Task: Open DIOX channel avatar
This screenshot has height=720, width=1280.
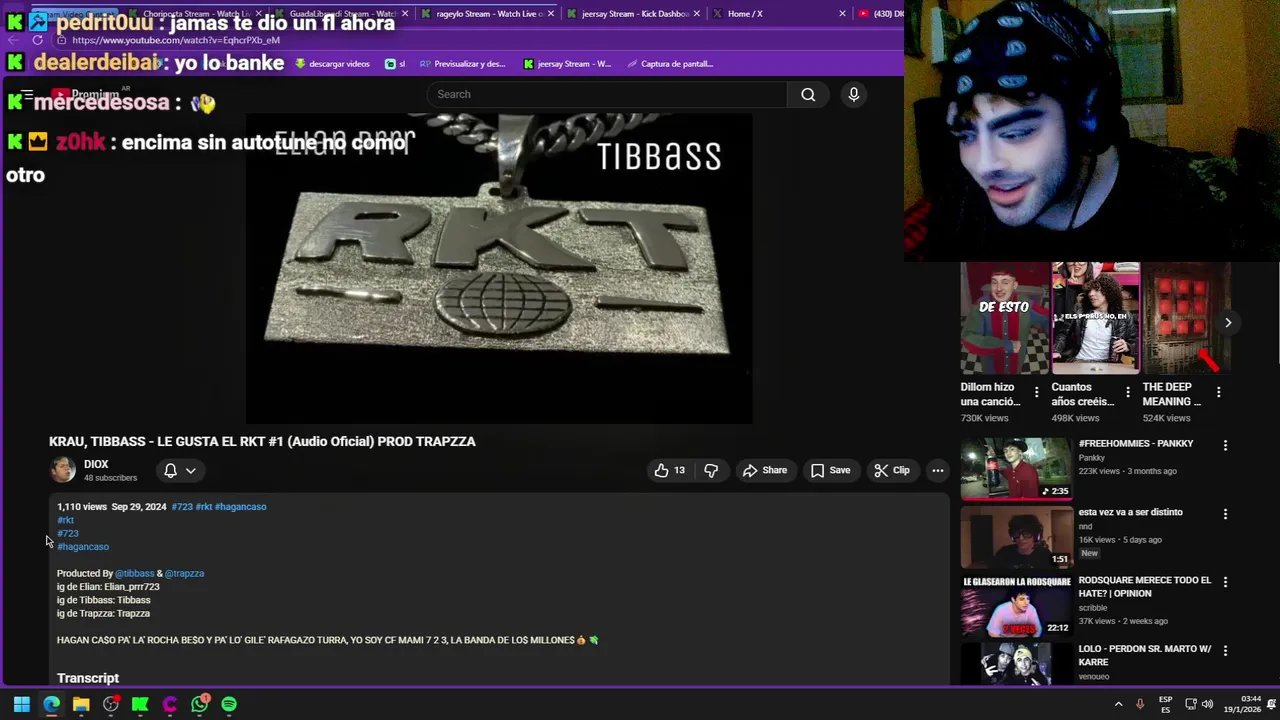Action: tap(63, 470)
